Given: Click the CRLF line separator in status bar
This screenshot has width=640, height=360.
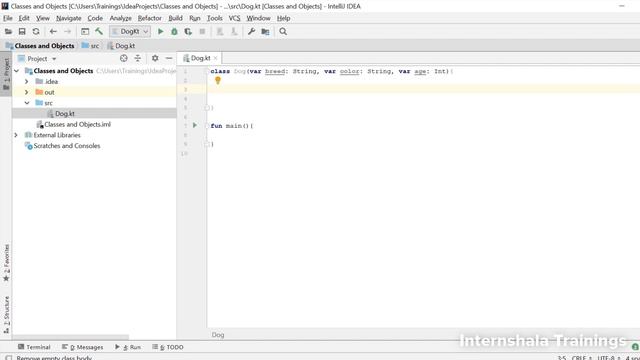Looking at the screenshot, I should click(x=582, y=358).
